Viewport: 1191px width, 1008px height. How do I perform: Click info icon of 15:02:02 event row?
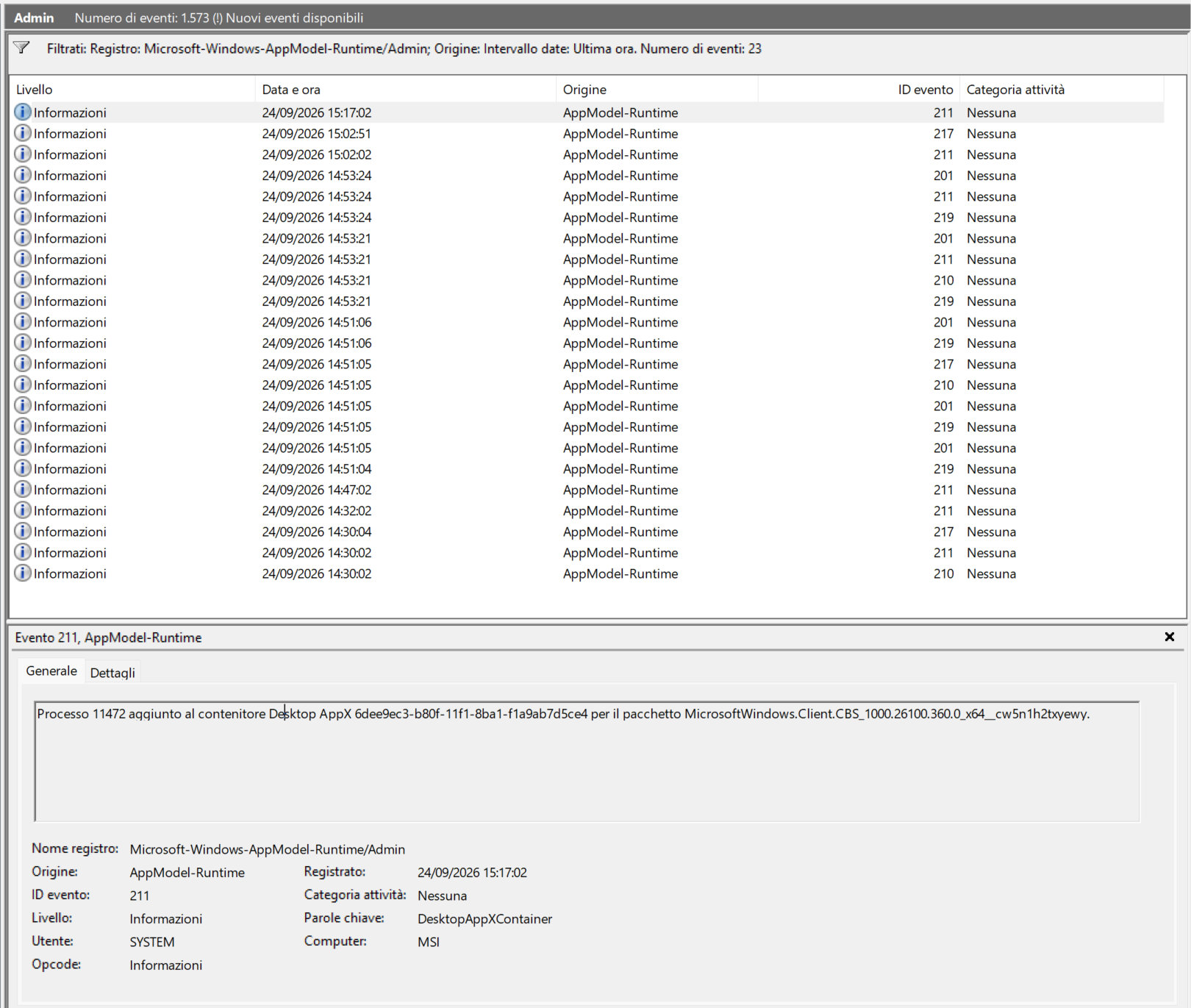23,154
